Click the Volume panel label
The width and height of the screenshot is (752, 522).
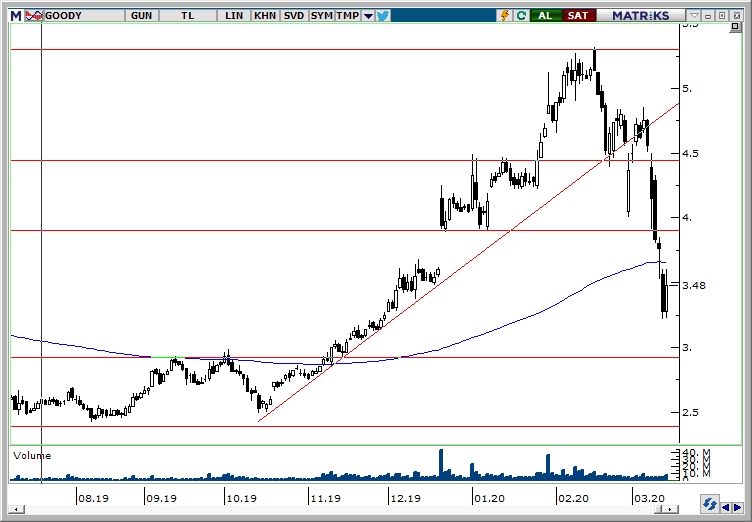point(32,456)
